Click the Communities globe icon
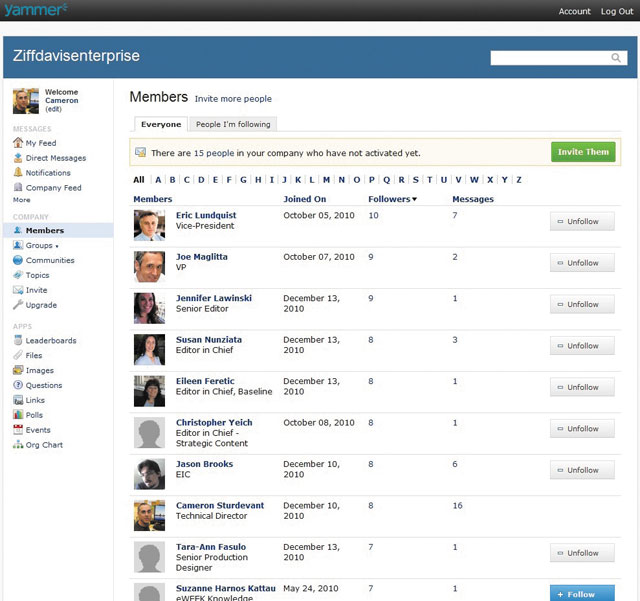The height and width of the screenshot is (601, 640). point(18,260)
